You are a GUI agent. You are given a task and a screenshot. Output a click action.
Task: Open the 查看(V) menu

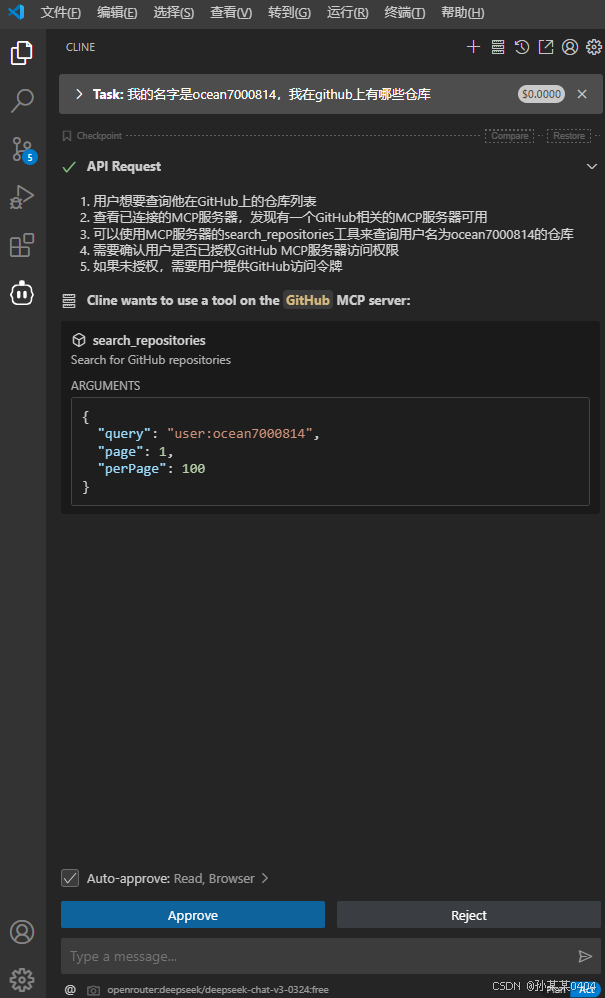(231, 13)
